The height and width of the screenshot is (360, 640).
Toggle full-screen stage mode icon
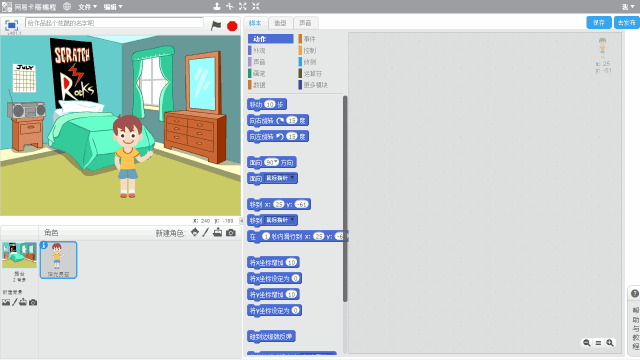[x=11, y=26]
